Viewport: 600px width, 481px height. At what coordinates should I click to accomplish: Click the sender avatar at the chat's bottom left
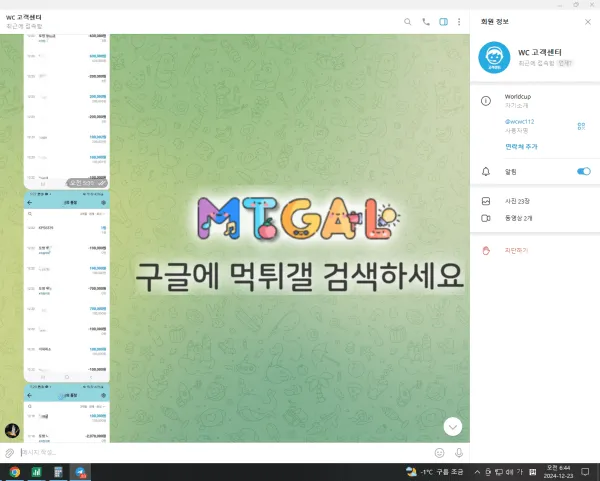point(12,431)
